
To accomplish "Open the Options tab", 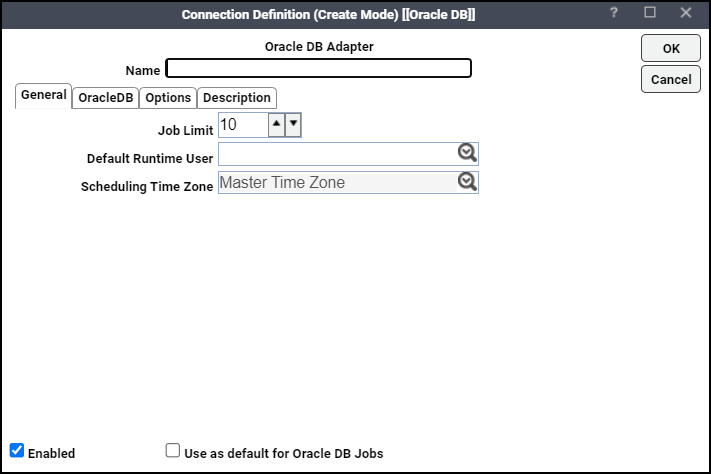I will [168, 98].
